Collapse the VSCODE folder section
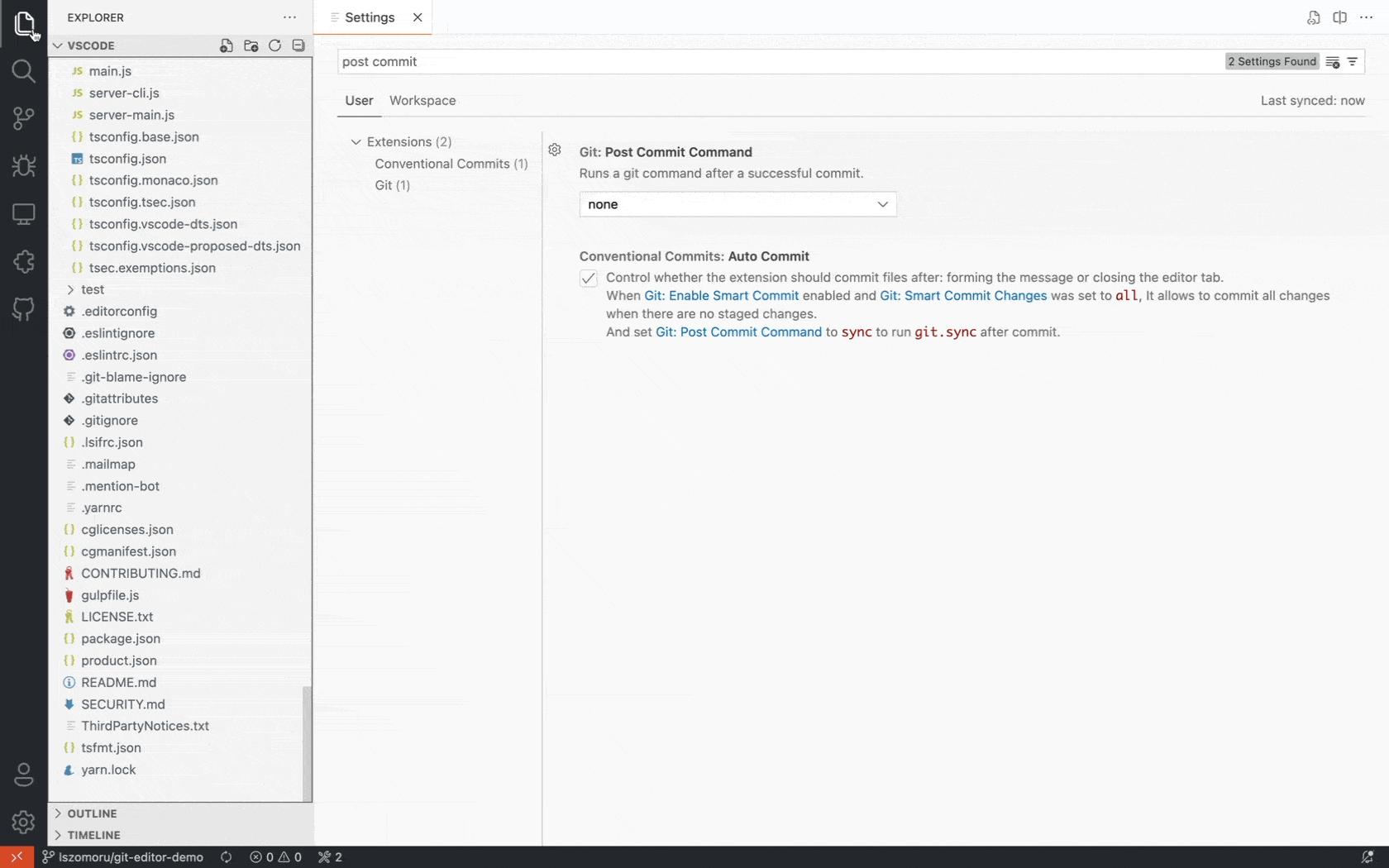Viewport: 1389px width, 868px height. (58, 45)
